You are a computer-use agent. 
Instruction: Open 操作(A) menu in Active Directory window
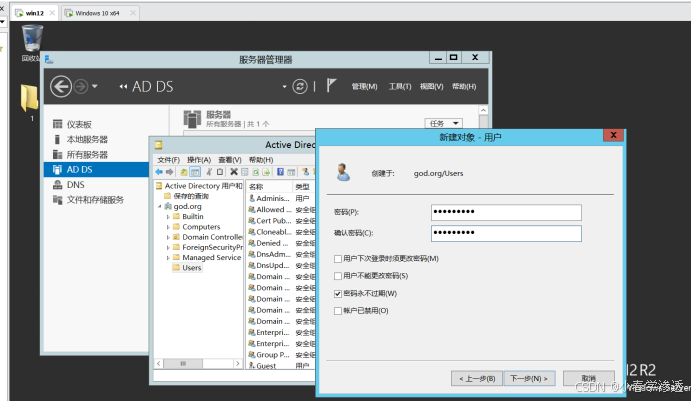[199, 160]
